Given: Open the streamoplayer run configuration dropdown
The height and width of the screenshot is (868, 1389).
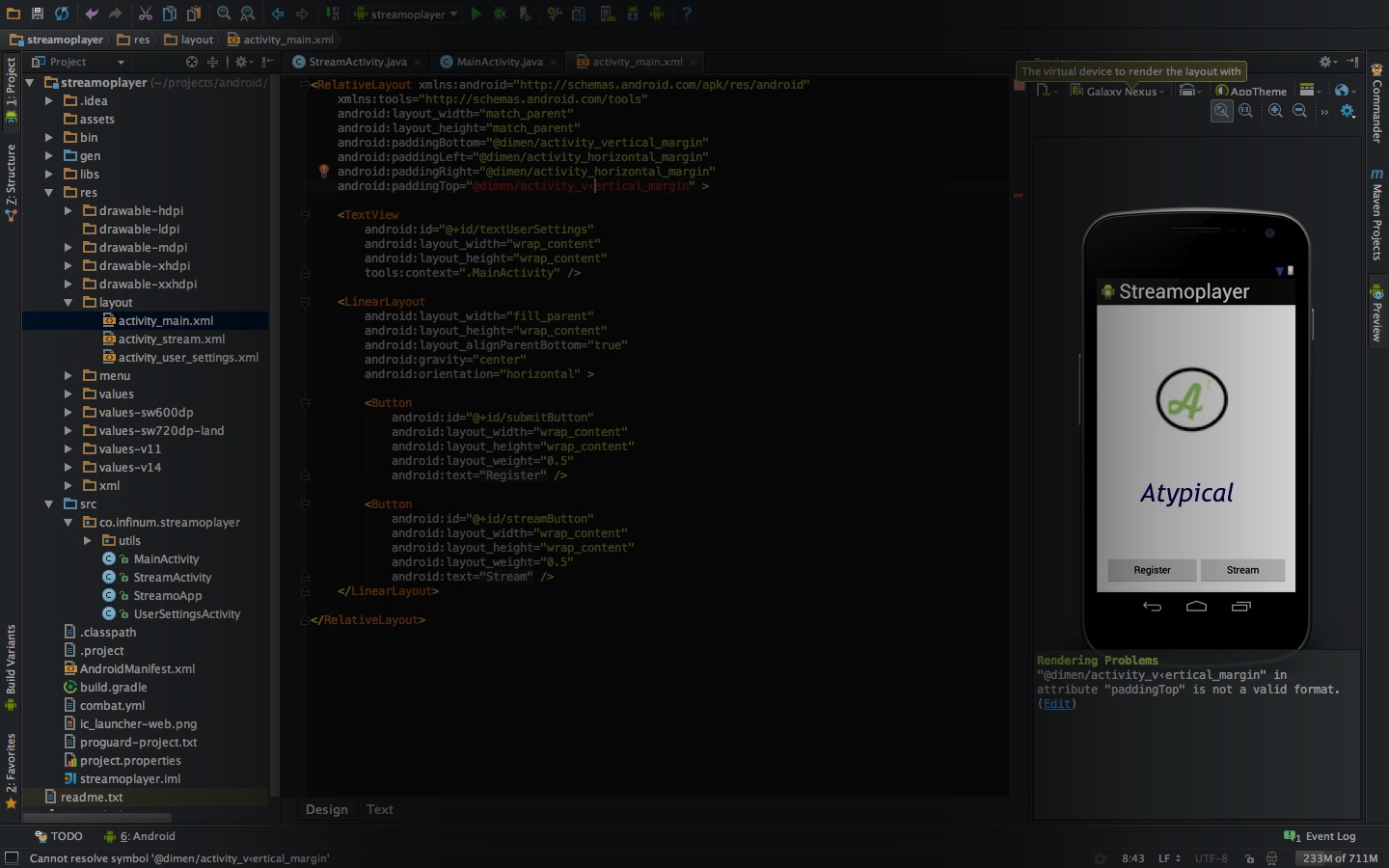Looking at the screenshot, I should (x=407, y=14).
